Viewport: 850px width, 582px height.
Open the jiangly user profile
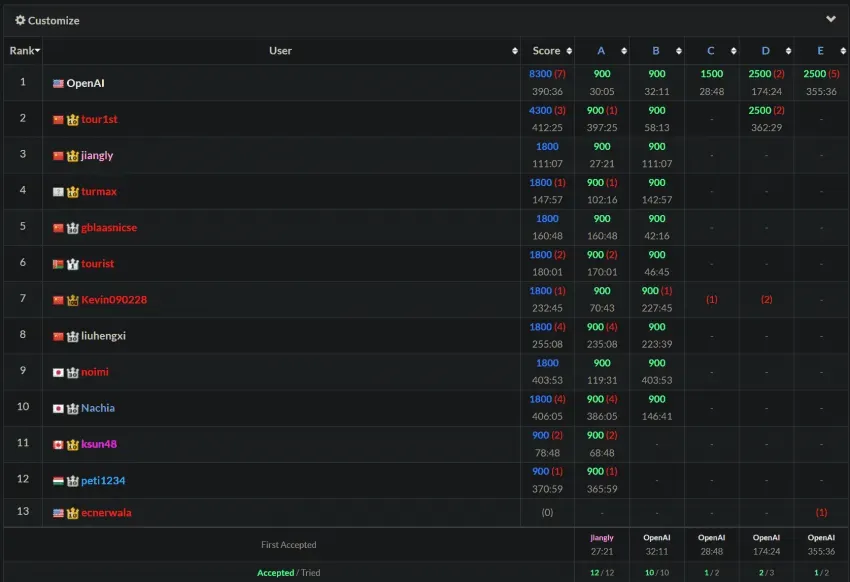(97, 156)
